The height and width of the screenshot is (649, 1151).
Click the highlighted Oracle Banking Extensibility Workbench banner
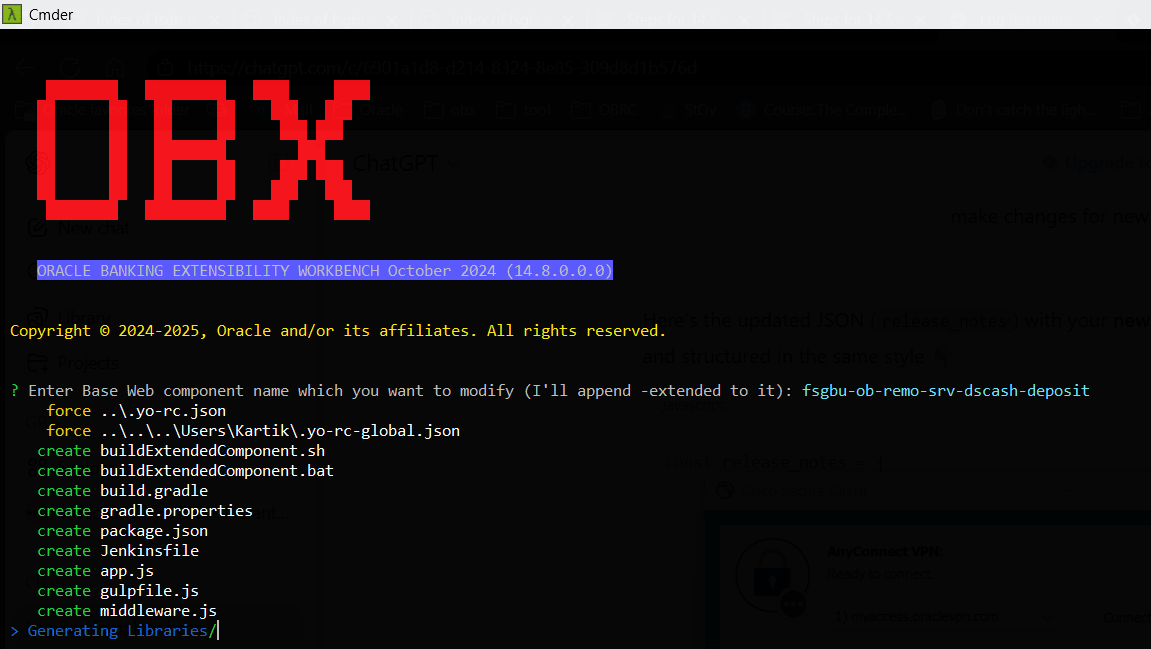pyautogui.click(x=324, y=270)
